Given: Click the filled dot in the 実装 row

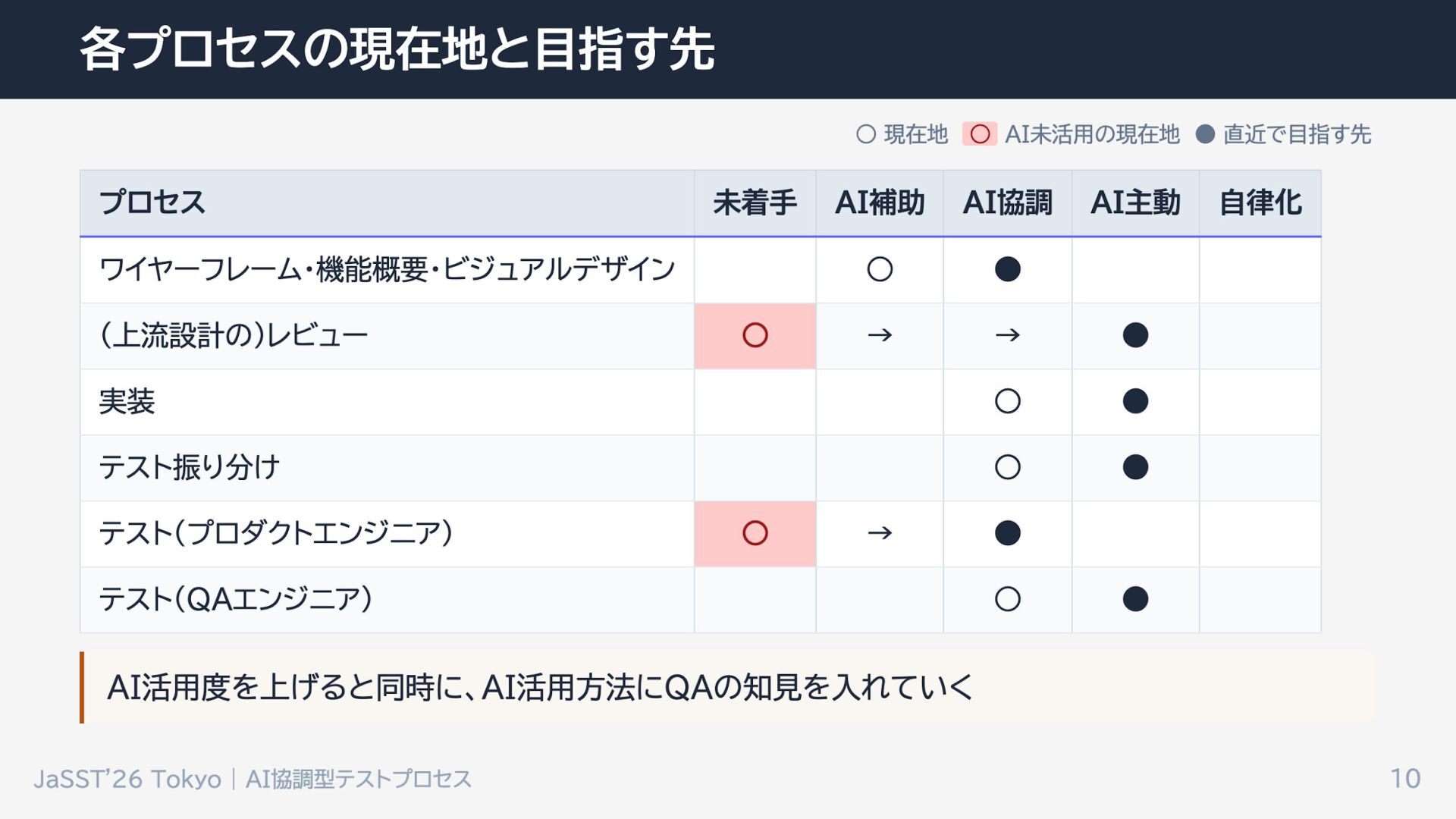Looking at the screenshot, I should pyautogui.click(x=1135, y=401).
